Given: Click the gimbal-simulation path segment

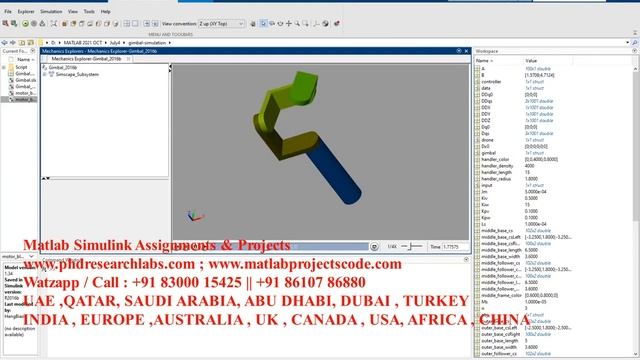Looking at the screenshot, I should coord(147,42).
